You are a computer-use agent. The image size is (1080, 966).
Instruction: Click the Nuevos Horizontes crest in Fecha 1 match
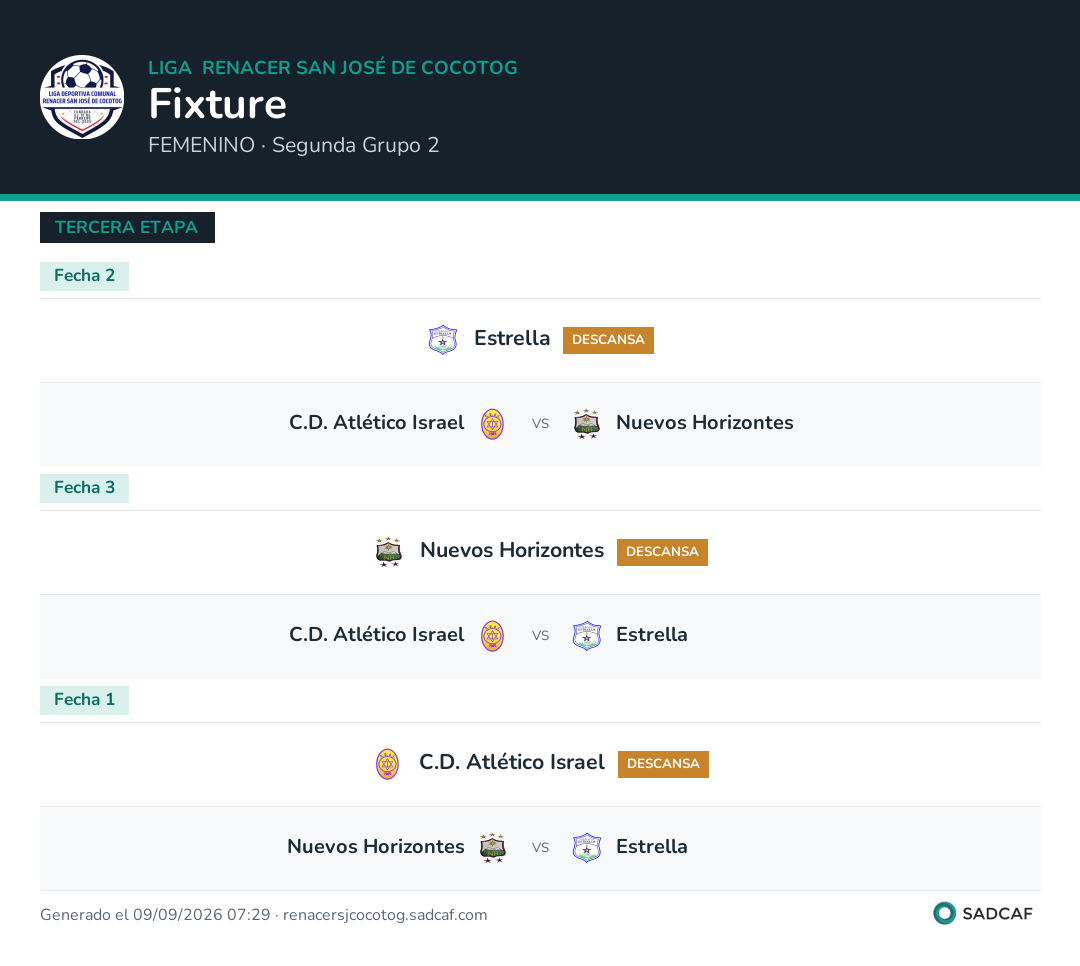pyautogui.click(x=492, y=848)
